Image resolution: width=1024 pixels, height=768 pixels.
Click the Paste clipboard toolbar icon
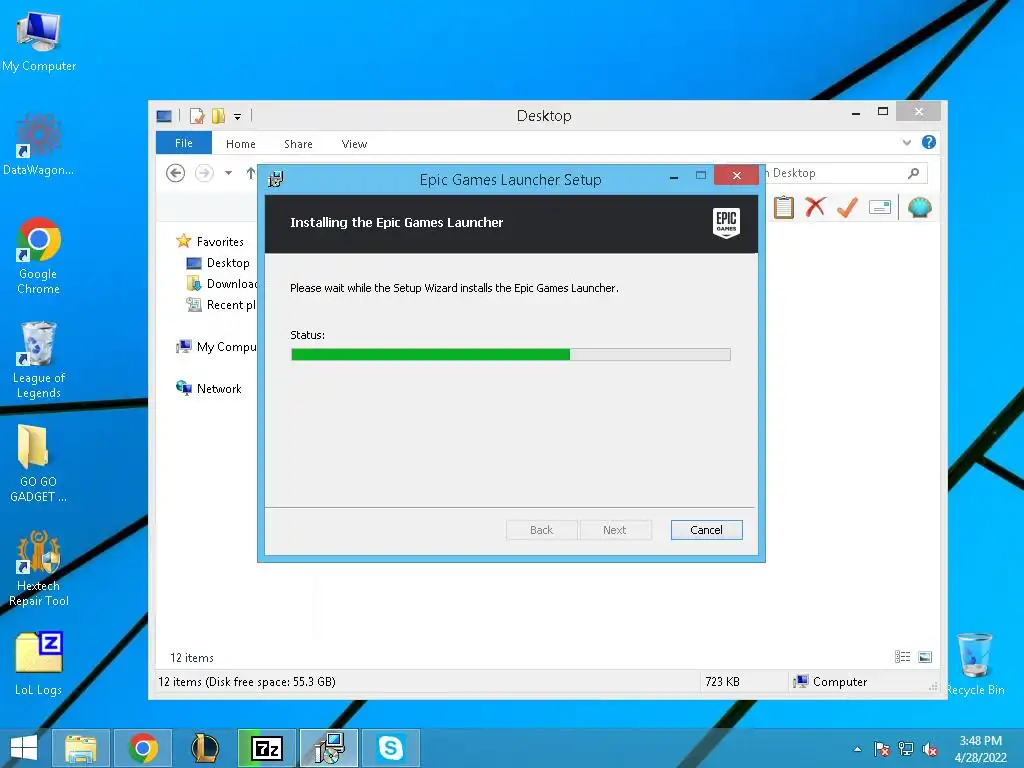pyautogui.click(x=784, y=208)
